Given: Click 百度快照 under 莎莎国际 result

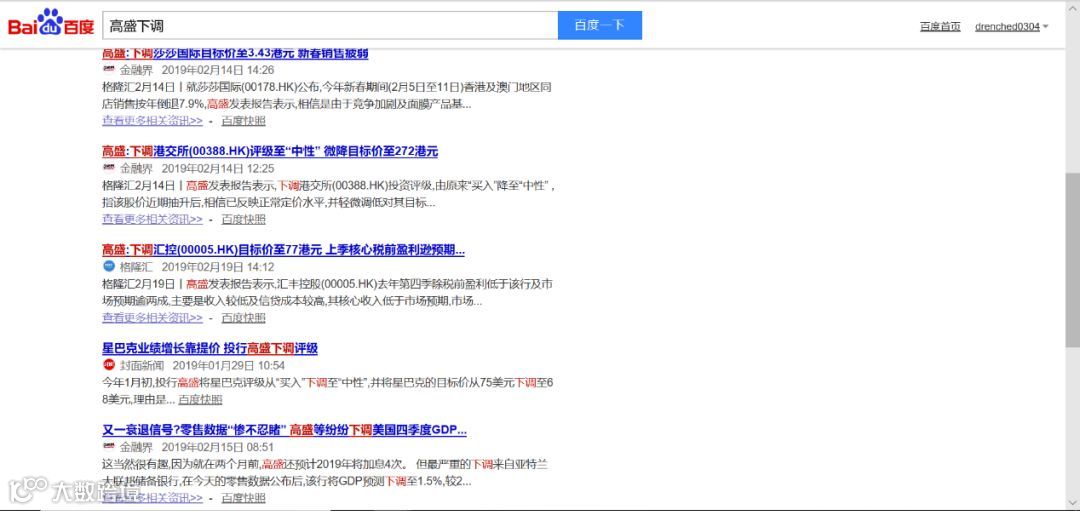Looking at the screenshot, I should (243, 121).
